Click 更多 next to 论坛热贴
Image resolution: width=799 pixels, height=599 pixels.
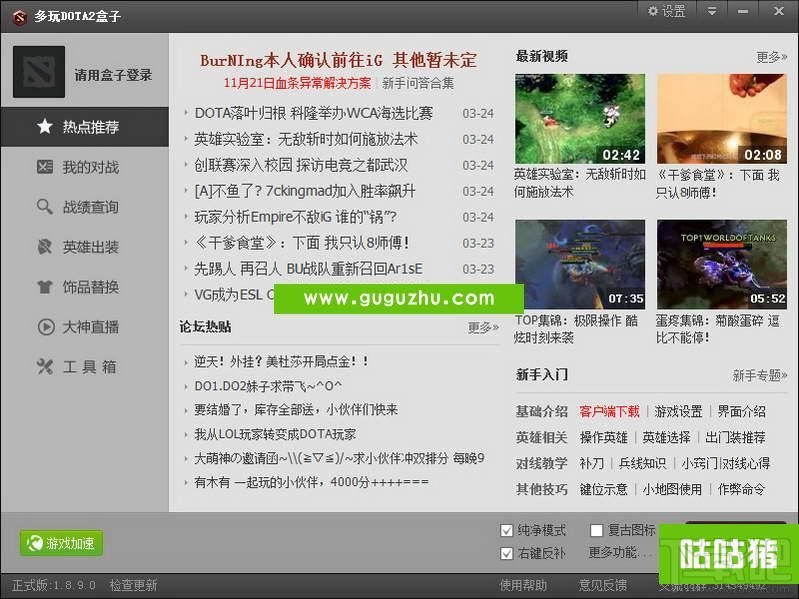(483, 327)
